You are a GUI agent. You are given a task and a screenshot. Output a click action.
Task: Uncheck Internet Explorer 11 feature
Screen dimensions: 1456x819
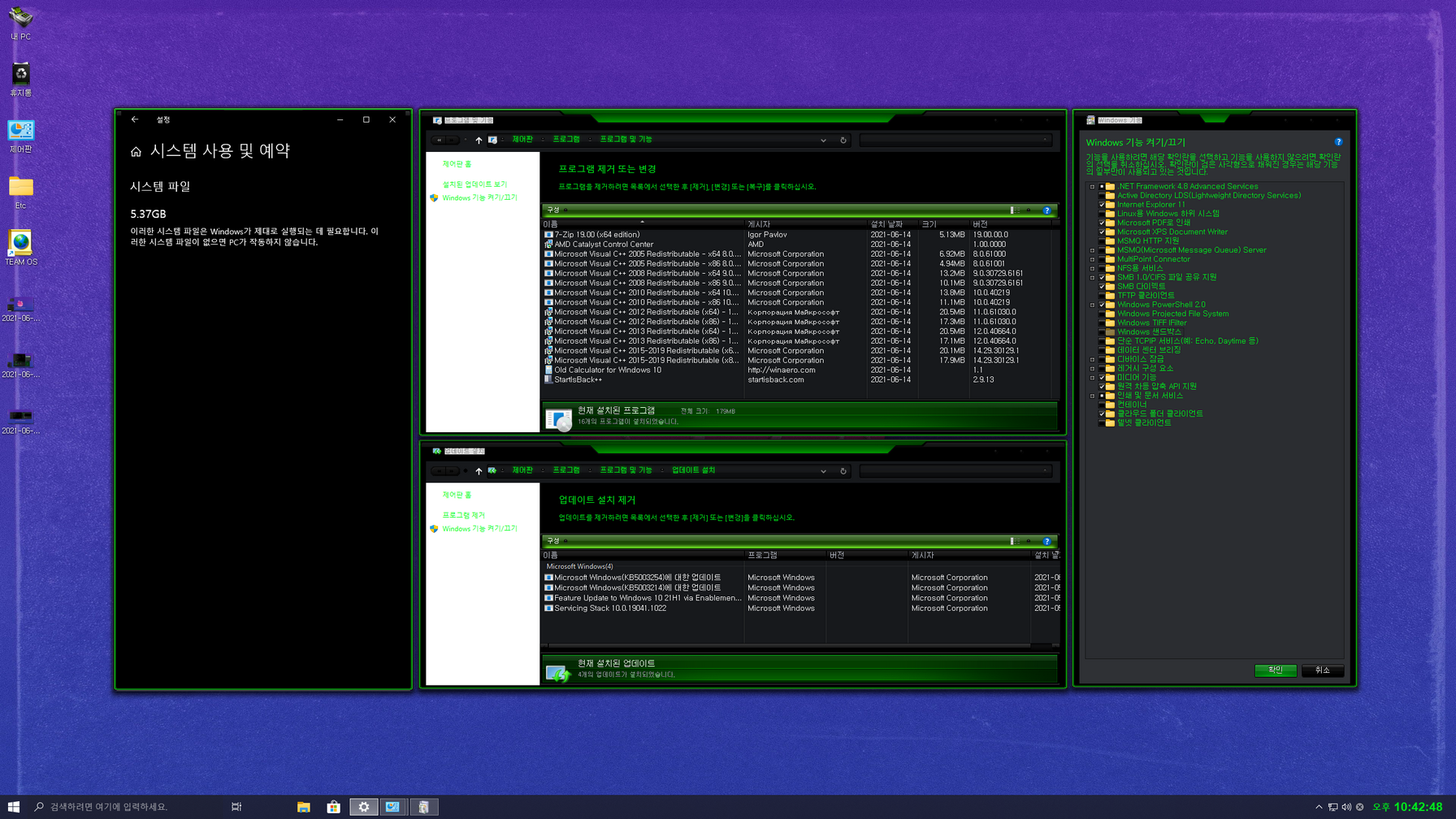[x=1102, y=205]
